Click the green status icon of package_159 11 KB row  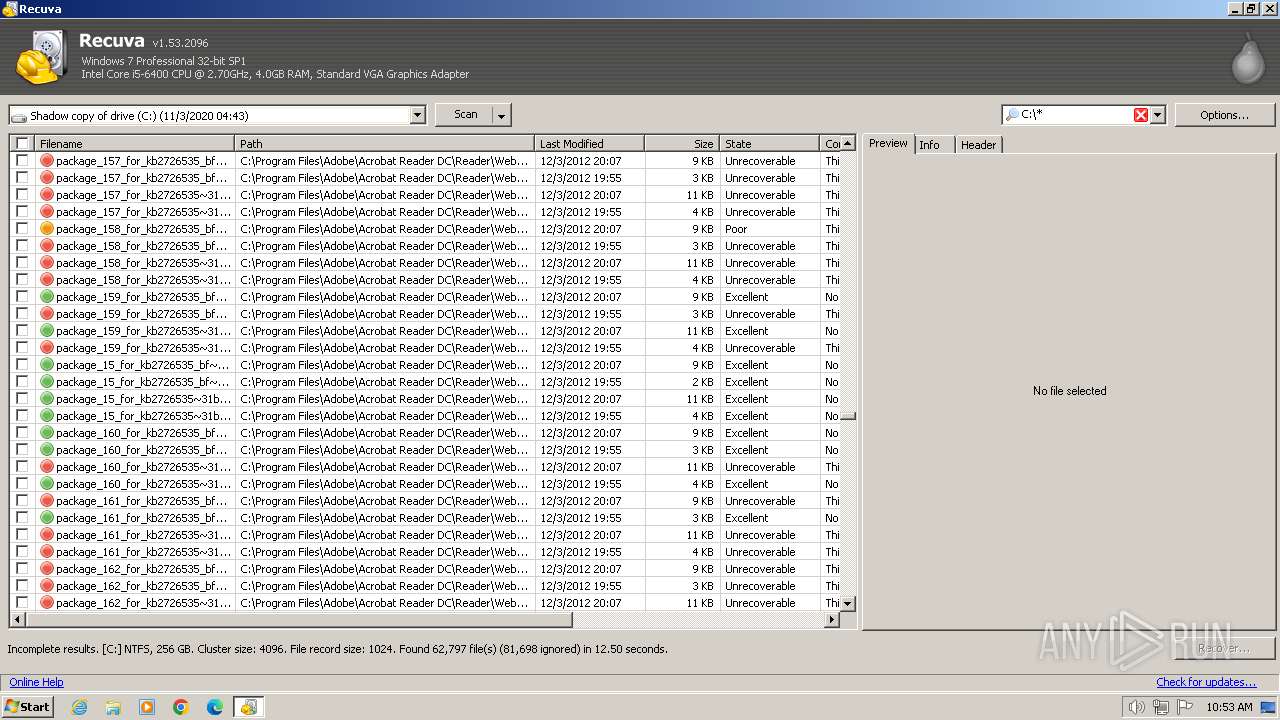(46, 331)
